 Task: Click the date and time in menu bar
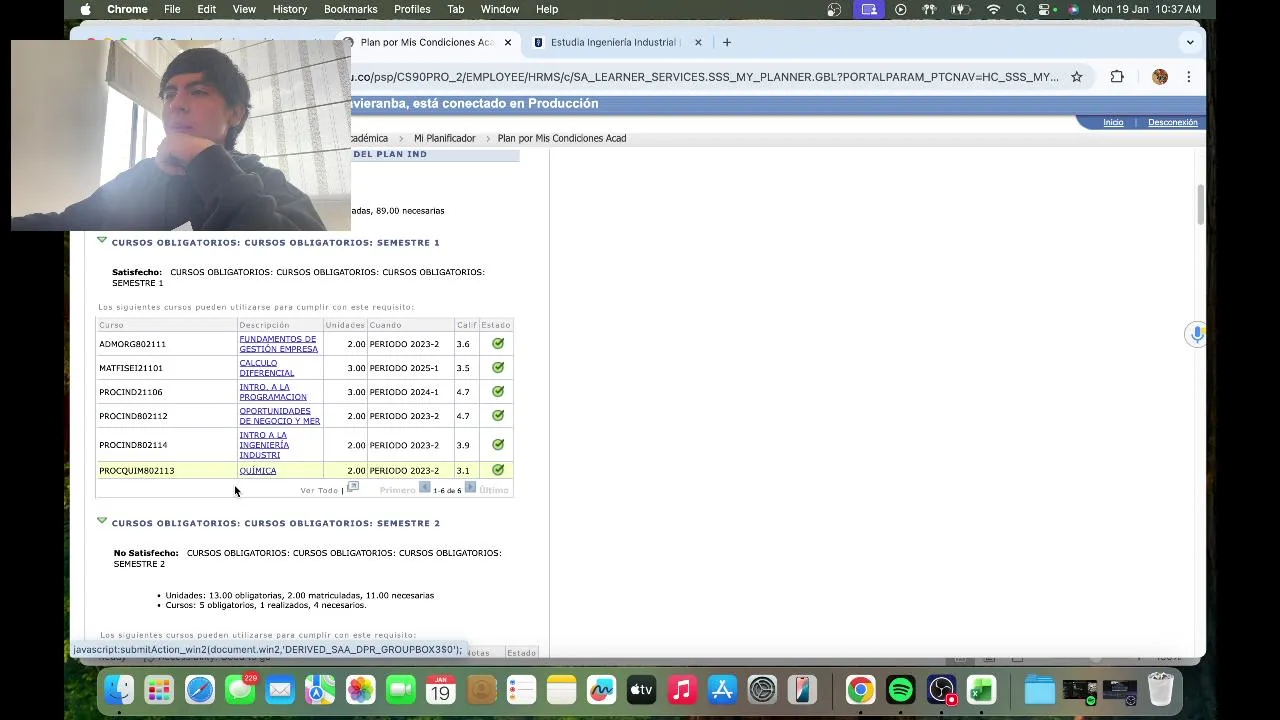point(1146,9)
